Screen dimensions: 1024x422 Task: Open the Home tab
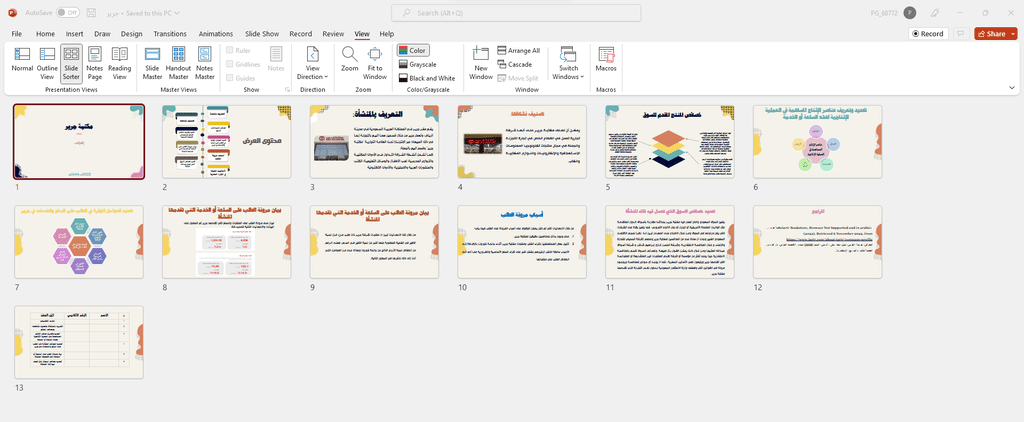click(46, 34)
